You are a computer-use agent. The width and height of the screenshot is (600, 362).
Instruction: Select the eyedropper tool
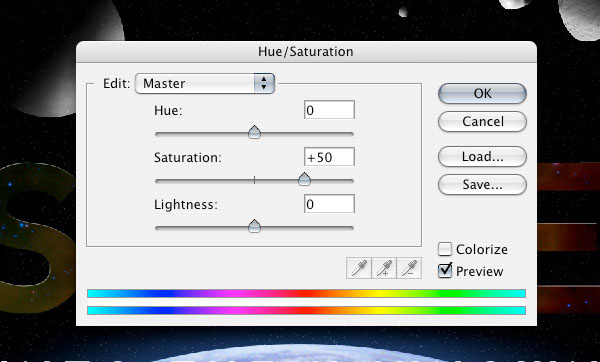[x=359, y=268]
